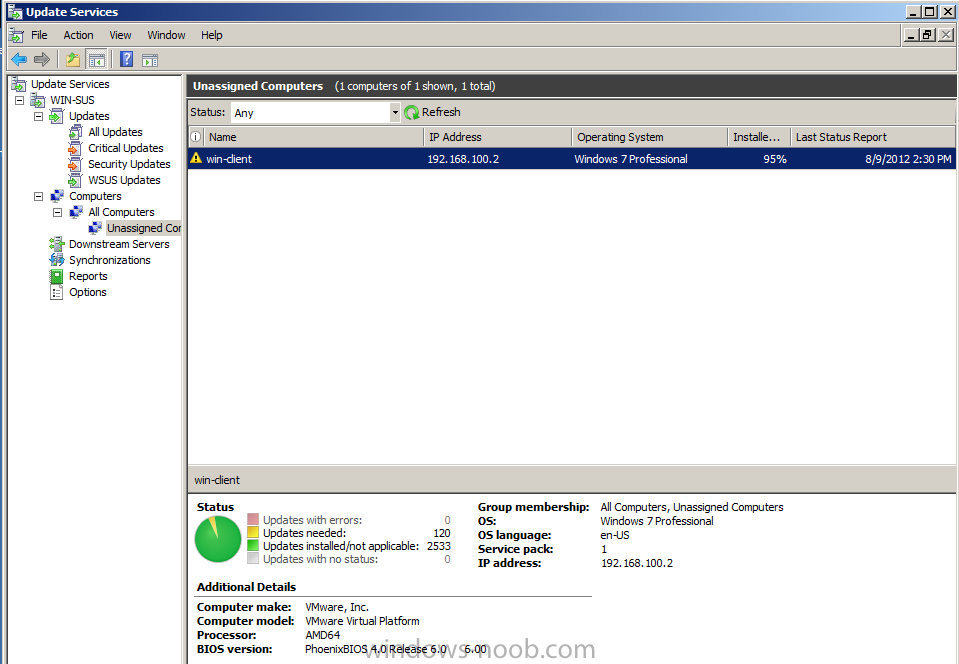This screenshot has width=959, height=664.
Task: Collapse the Computers tree node
Action: (39, 196)
